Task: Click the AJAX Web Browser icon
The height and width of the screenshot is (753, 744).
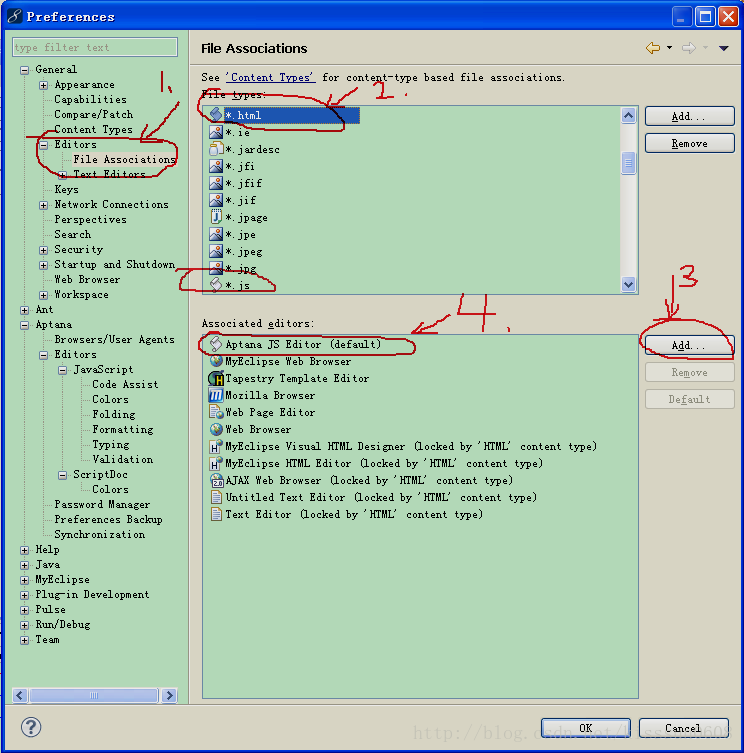Action: point(216,480)
